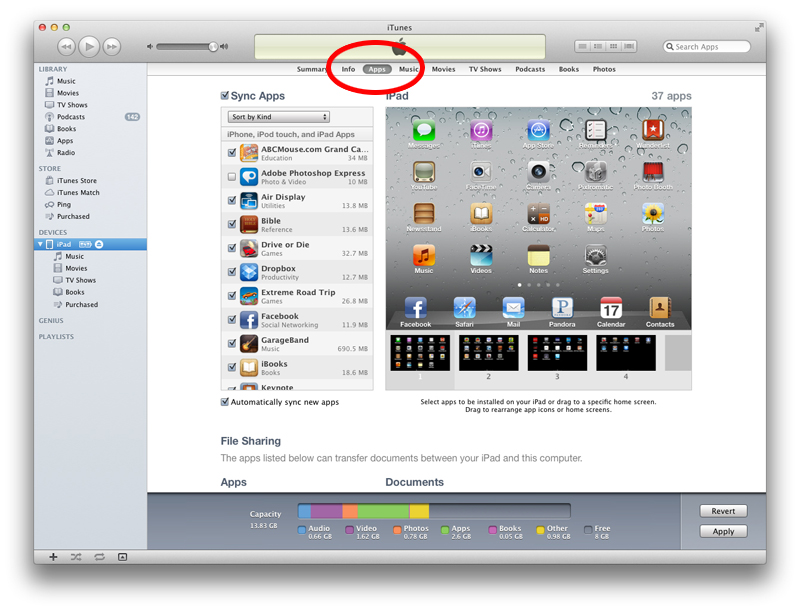The width and height of the screenshot is (800, 611).
Task: Select Music in the Library sidebar
Action: 66,81
